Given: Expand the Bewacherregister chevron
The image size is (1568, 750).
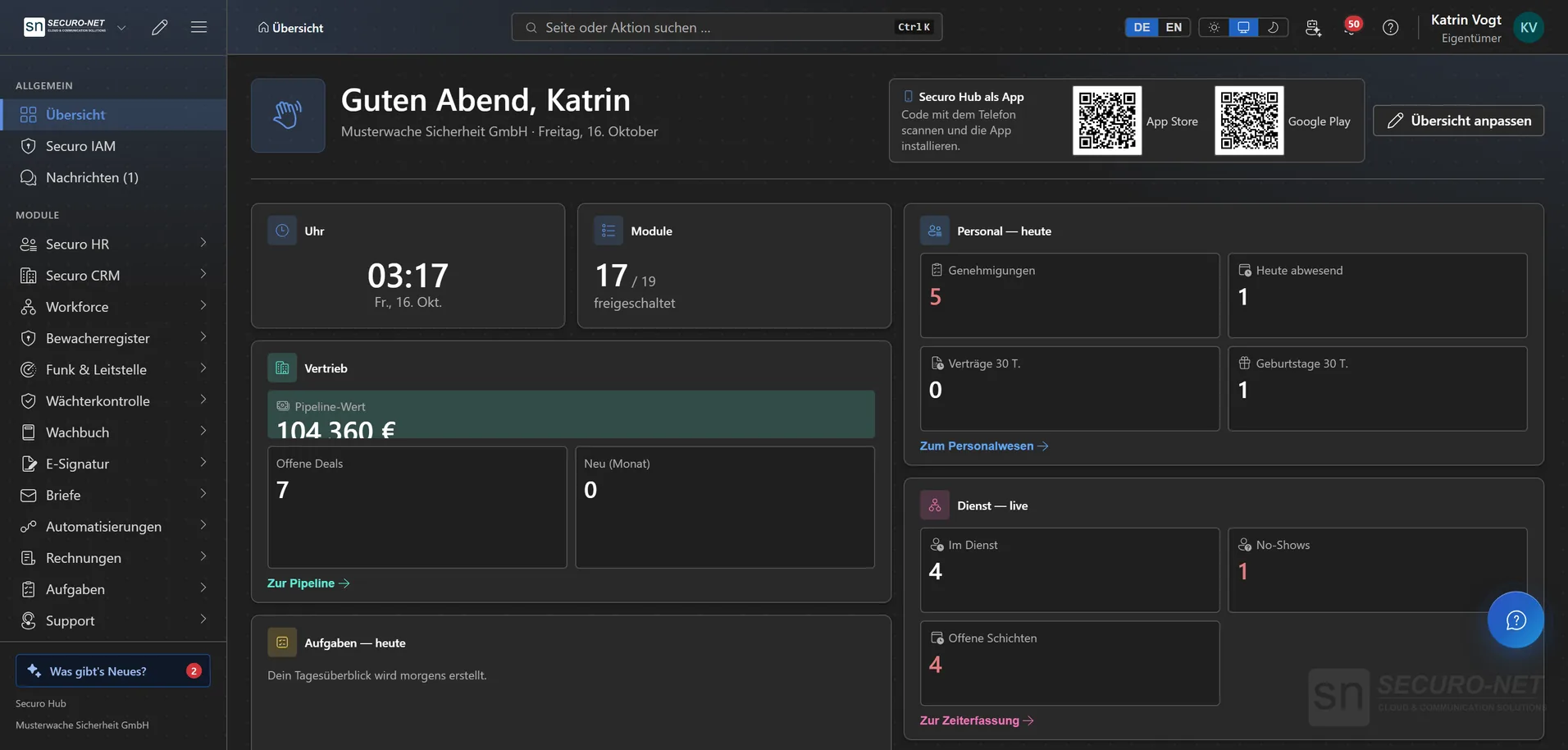Looking at the screenshot, I should 203,336.
